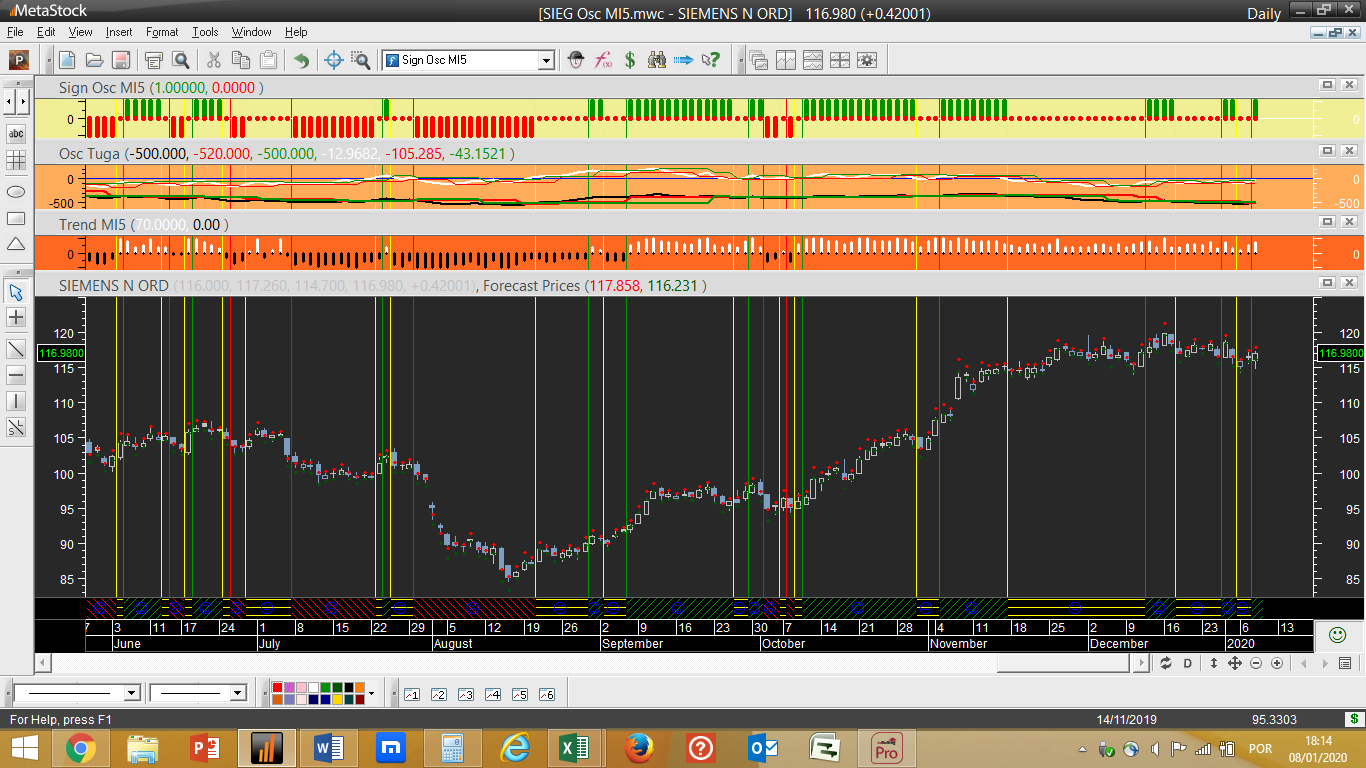The height and width of the screenshot is (768, 1366).
Task: Expand the color palette arrow
Action: 372,693
